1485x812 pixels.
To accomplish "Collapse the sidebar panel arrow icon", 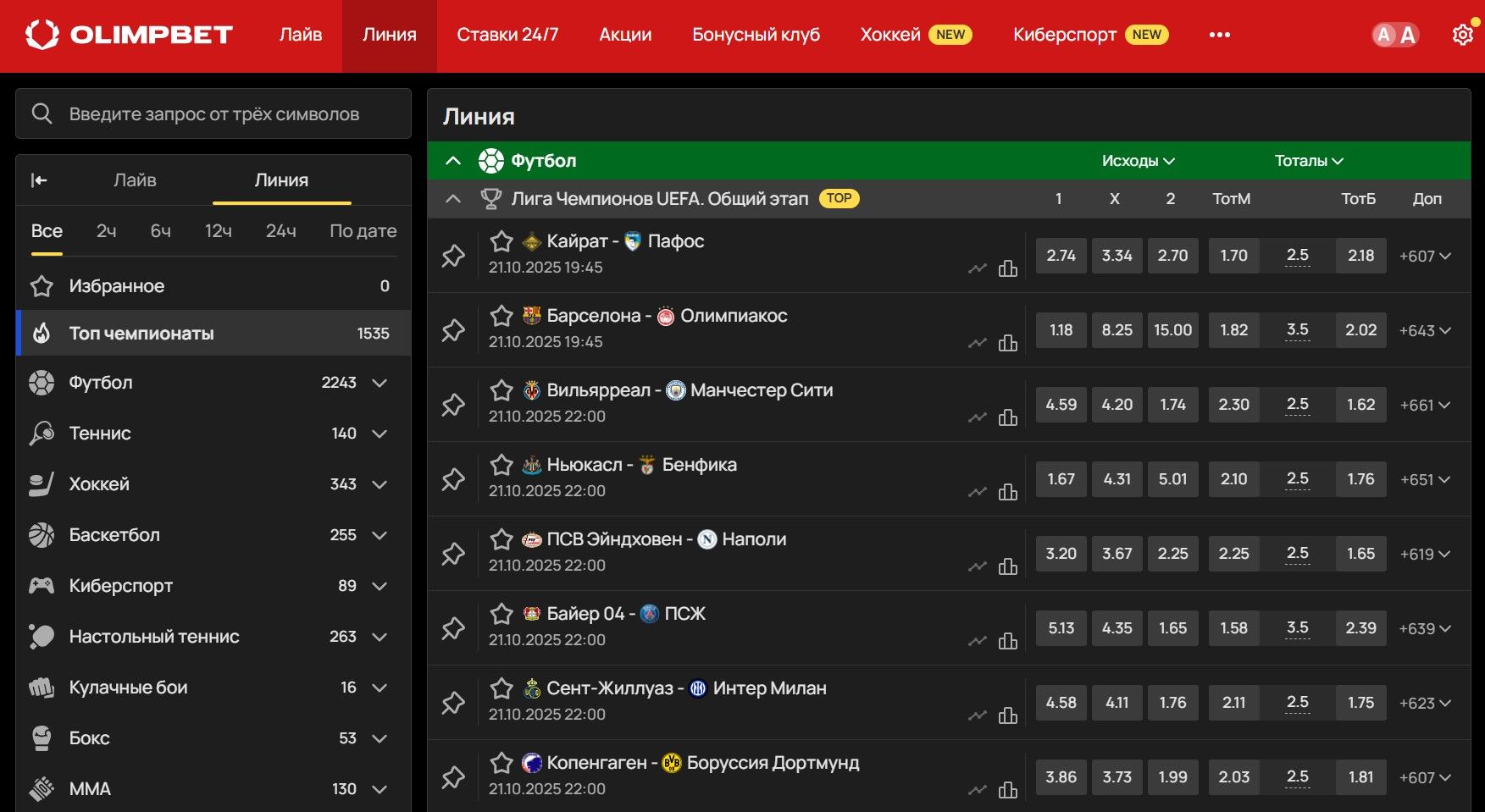I will click(39, 180).
